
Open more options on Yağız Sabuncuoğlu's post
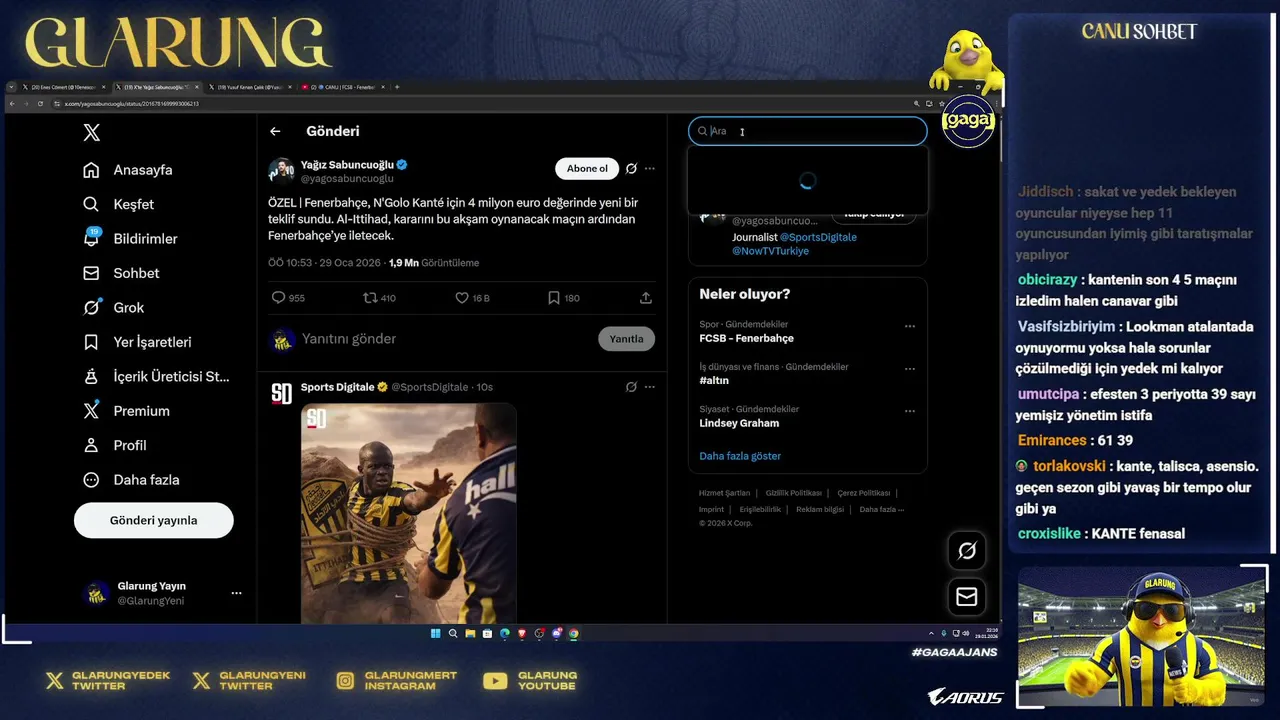tap(650, 168)
